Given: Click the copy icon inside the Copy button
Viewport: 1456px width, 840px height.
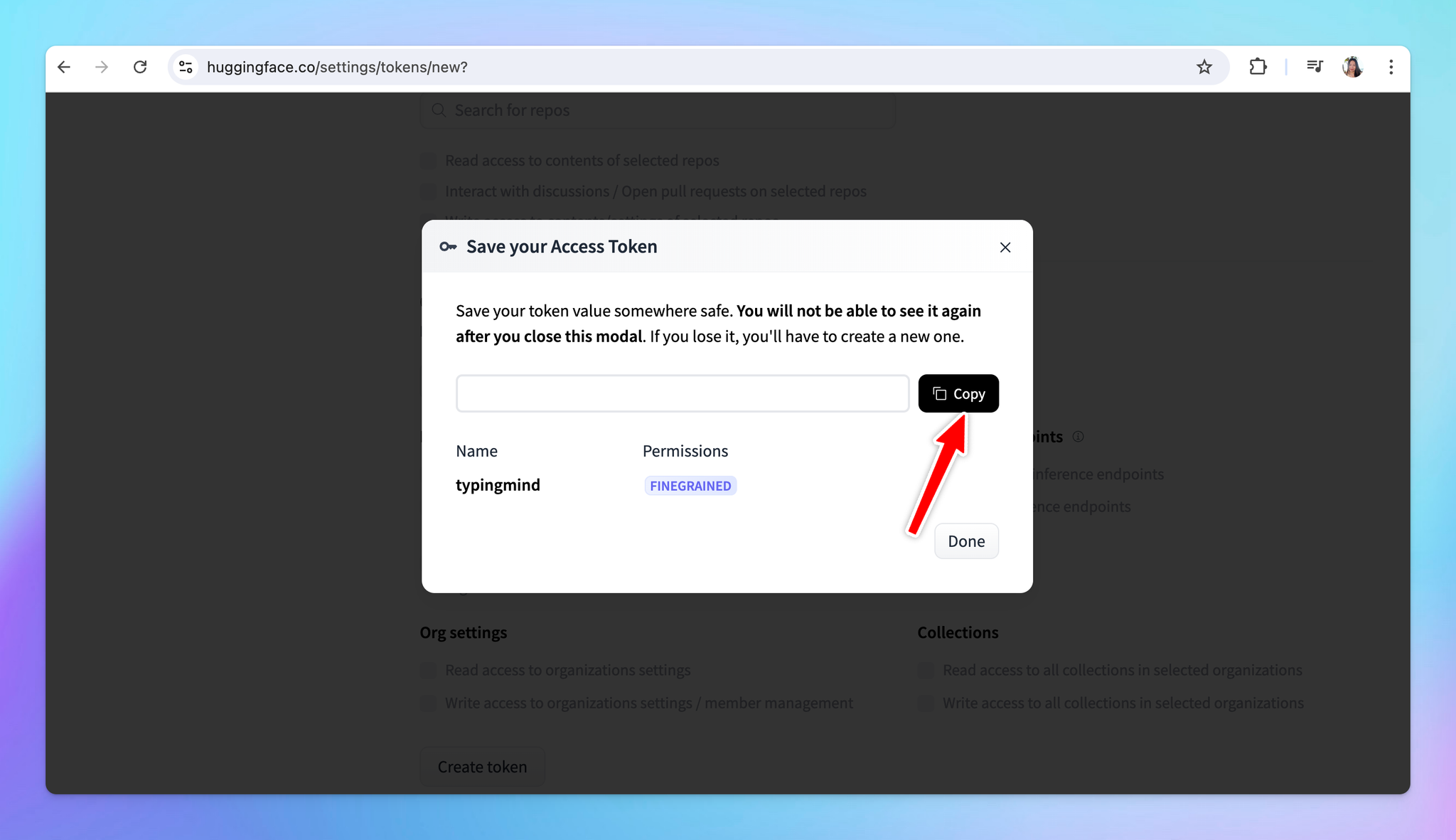Looking at the screenshot, I should point(938,393).
